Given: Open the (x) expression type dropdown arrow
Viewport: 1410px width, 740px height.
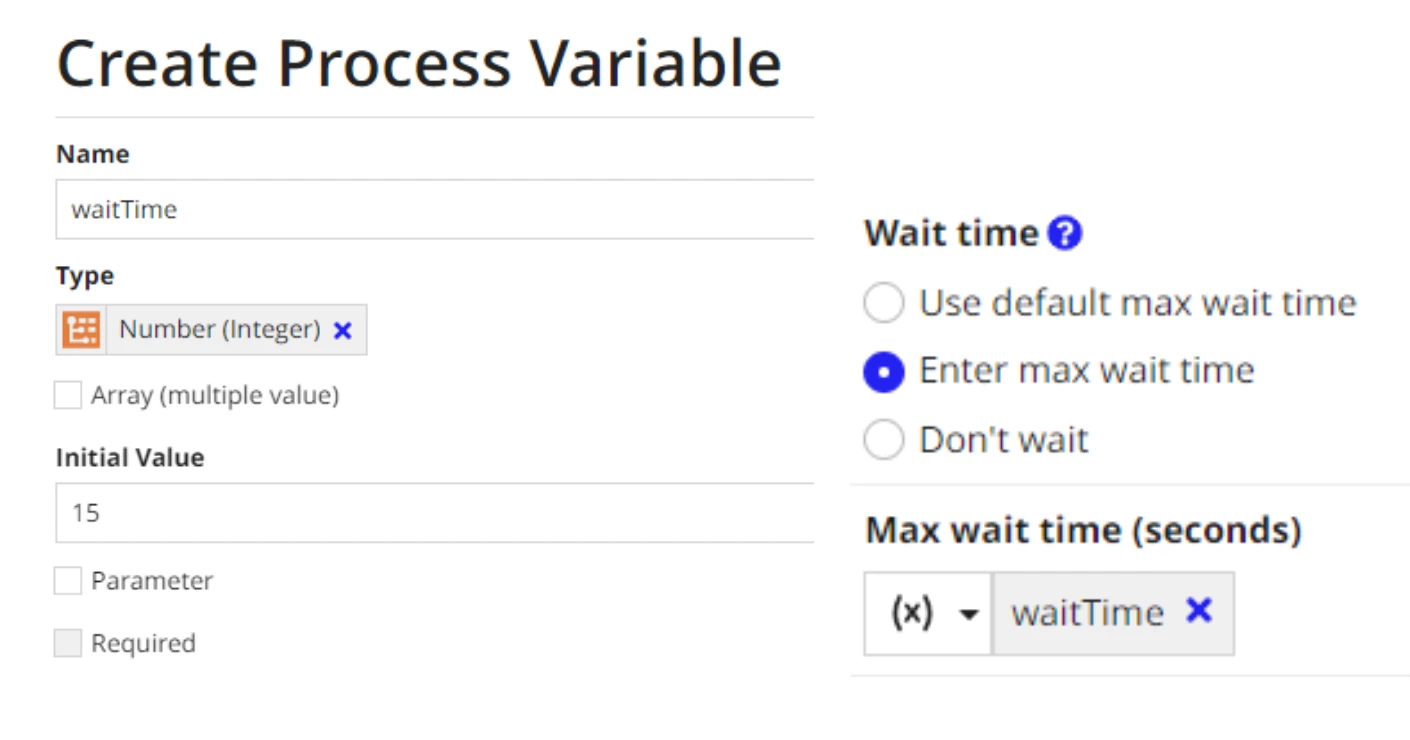Looking at the screenshot, I should point(968,615).
